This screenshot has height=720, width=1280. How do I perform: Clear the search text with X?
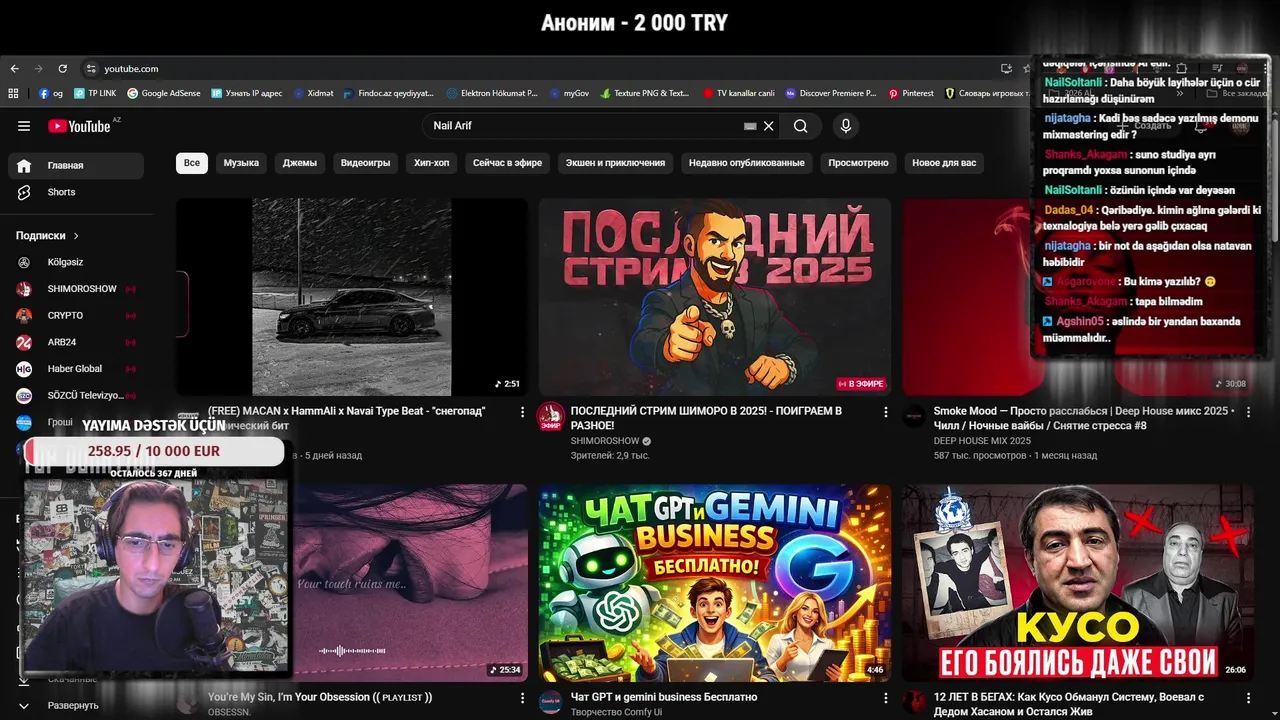(x=769, y=126)
